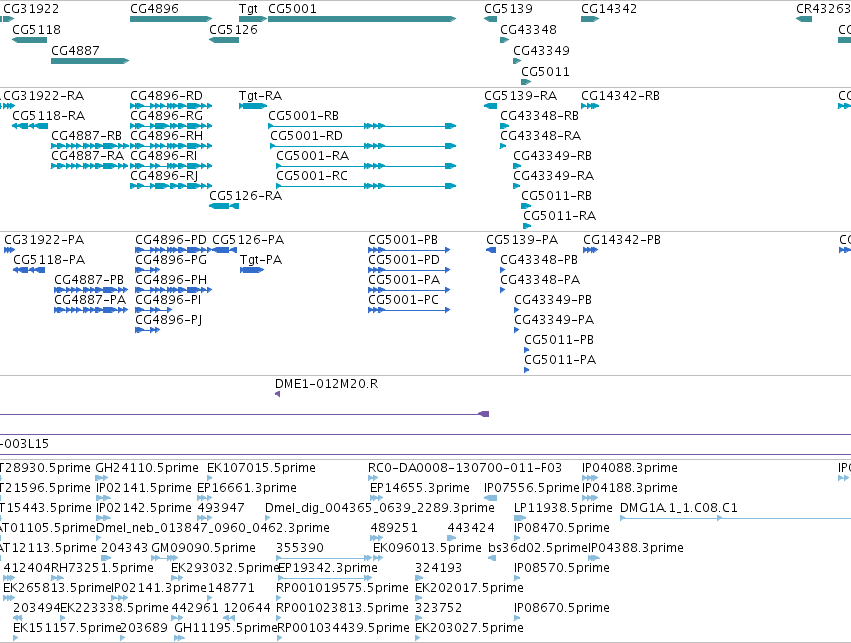Select the CG4887 gene label
Image resolution: width=851 pixels, height=643 pixels.
[x=75, y=50]
